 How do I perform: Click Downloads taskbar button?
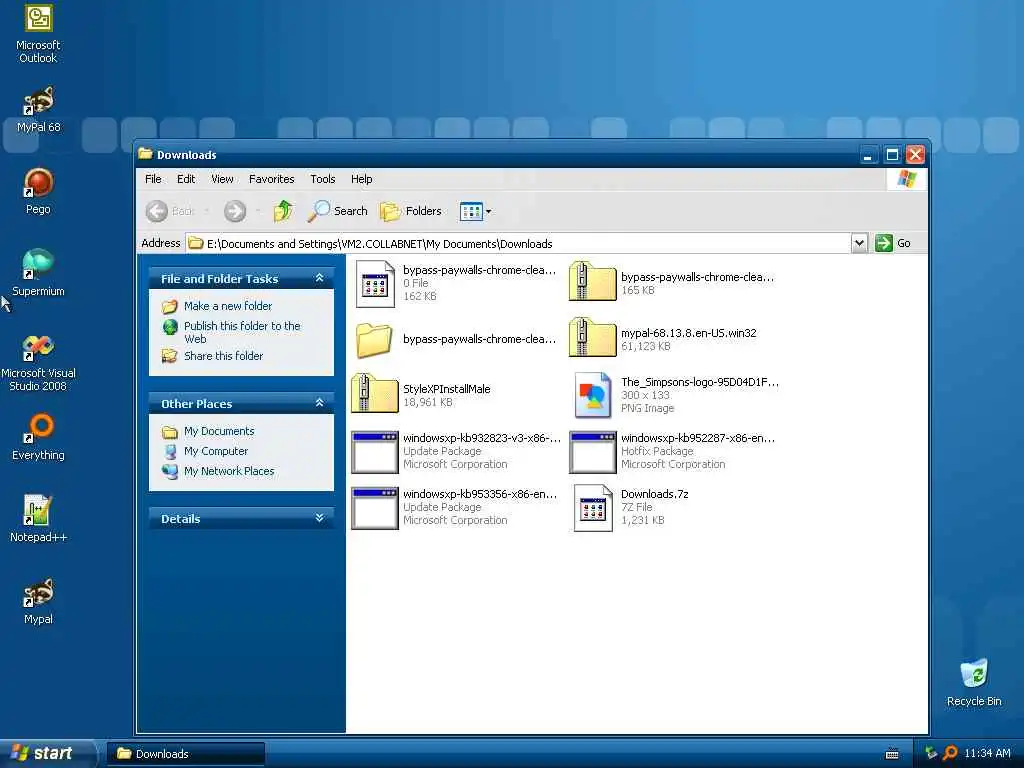point(186,754)
